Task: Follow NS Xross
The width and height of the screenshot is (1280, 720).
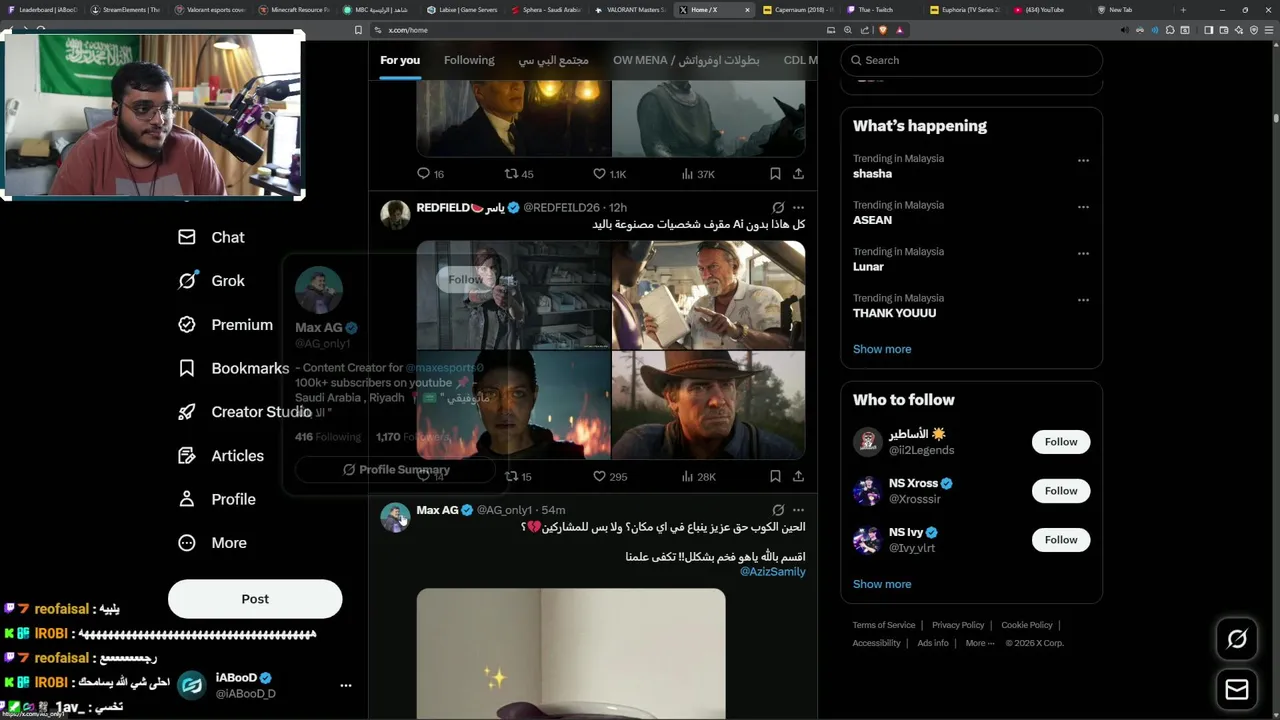Action: [1061, 491]
